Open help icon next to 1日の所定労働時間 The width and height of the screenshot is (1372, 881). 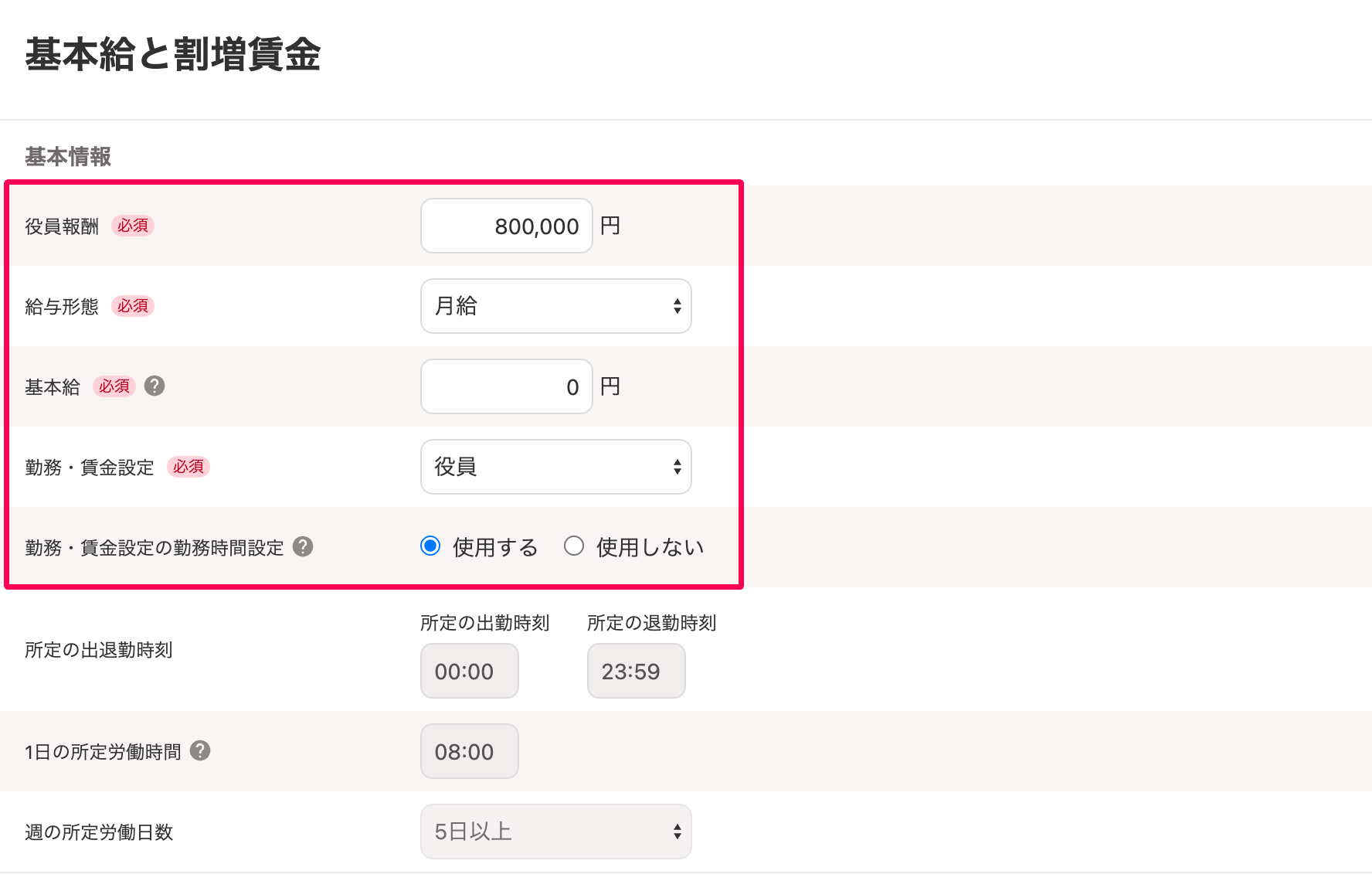click(x=200, y=750)
